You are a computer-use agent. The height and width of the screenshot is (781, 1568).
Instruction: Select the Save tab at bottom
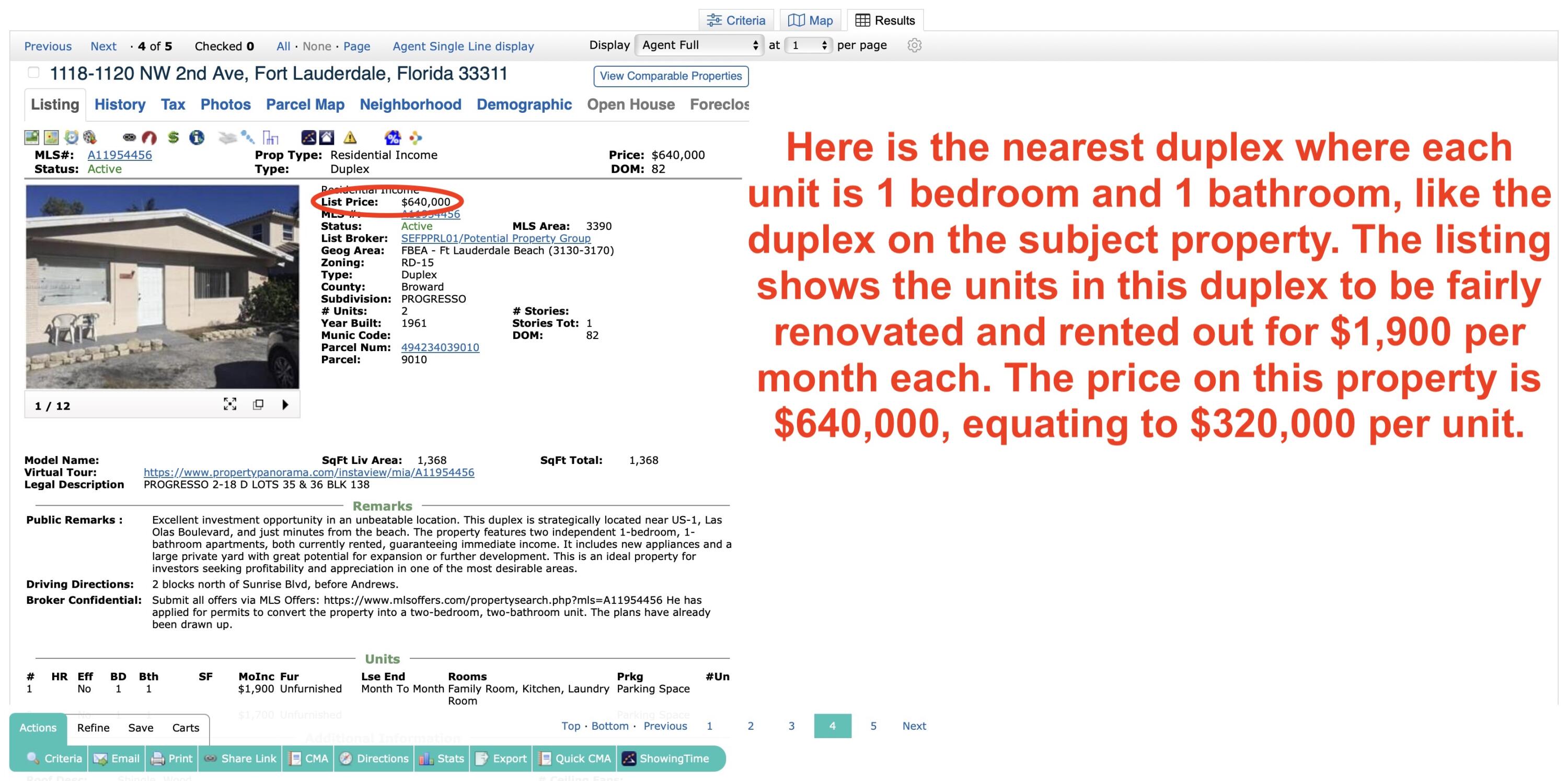[141, 728]
